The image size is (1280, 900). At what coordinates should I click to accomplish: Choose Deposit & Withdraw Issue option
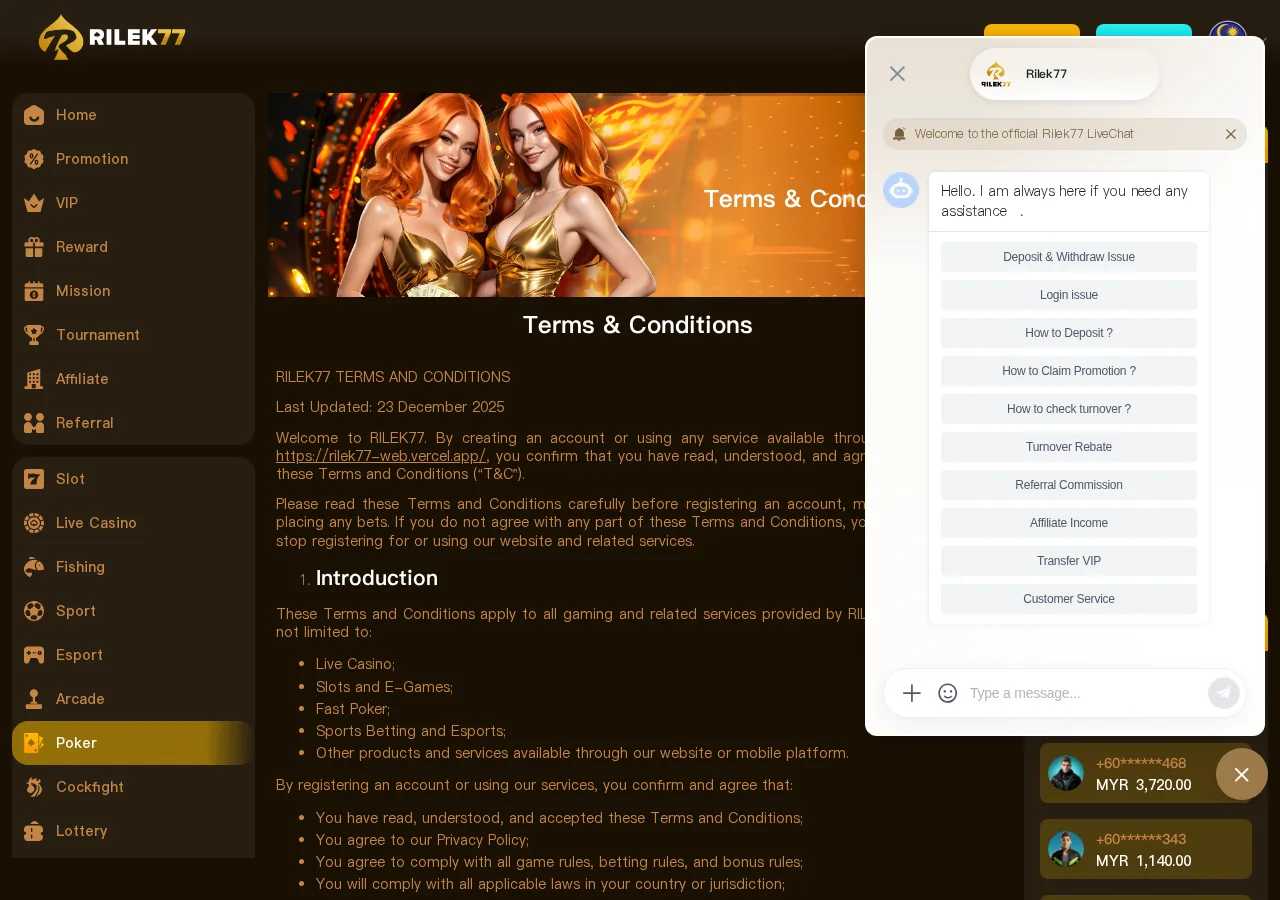click(1069, 257)
